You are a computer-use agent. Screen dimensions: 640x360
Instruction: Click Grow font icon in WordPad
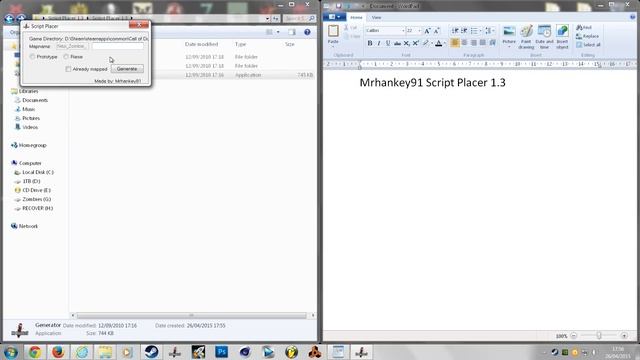(x=427, y=31)
